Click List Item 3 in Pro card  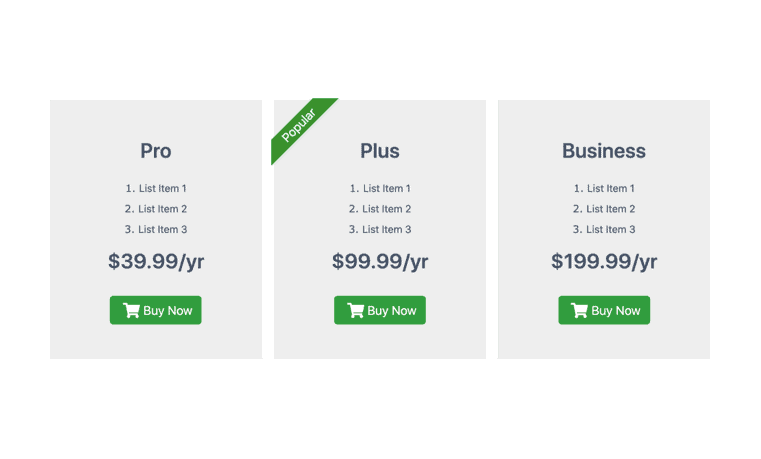pos(162,230)
